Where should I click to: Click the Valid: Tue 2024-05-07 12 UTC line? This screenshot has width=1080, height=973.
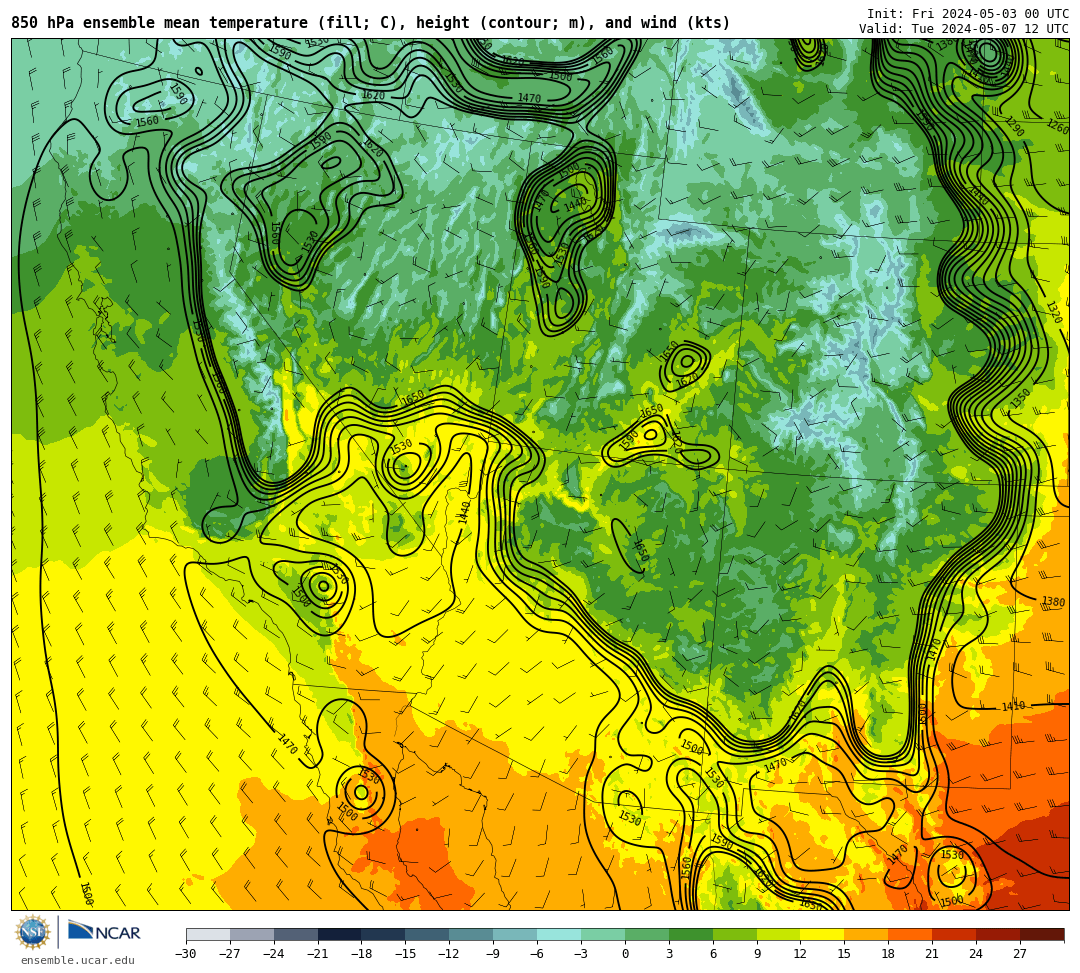pyautogui.click(x=964, y=28)
